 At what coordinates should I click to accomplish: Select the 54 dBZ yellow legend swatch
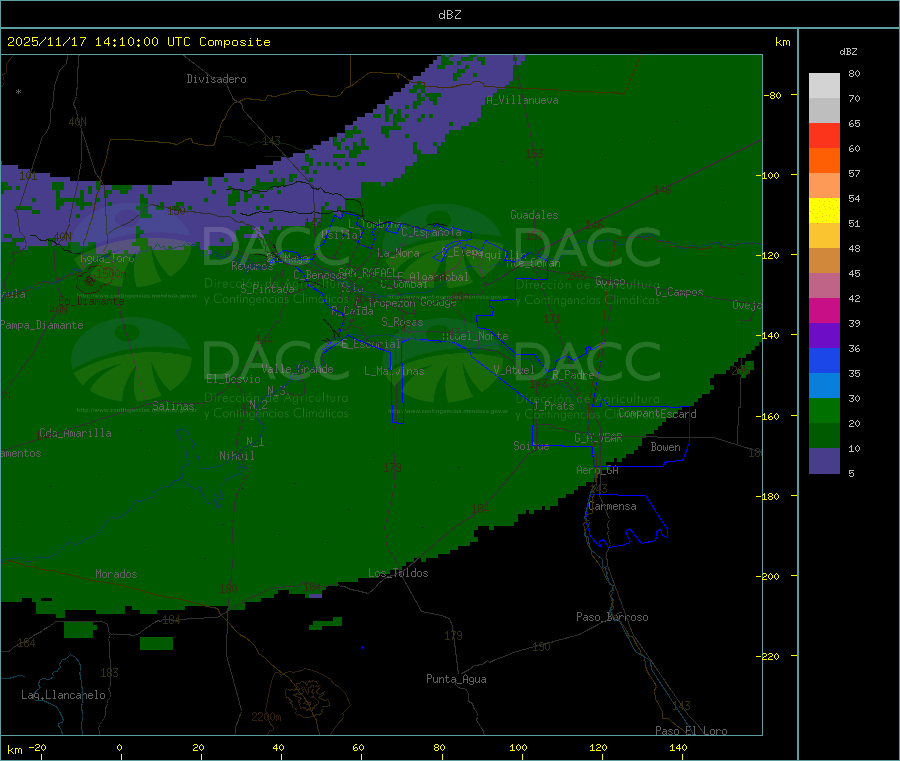[824, 211]
